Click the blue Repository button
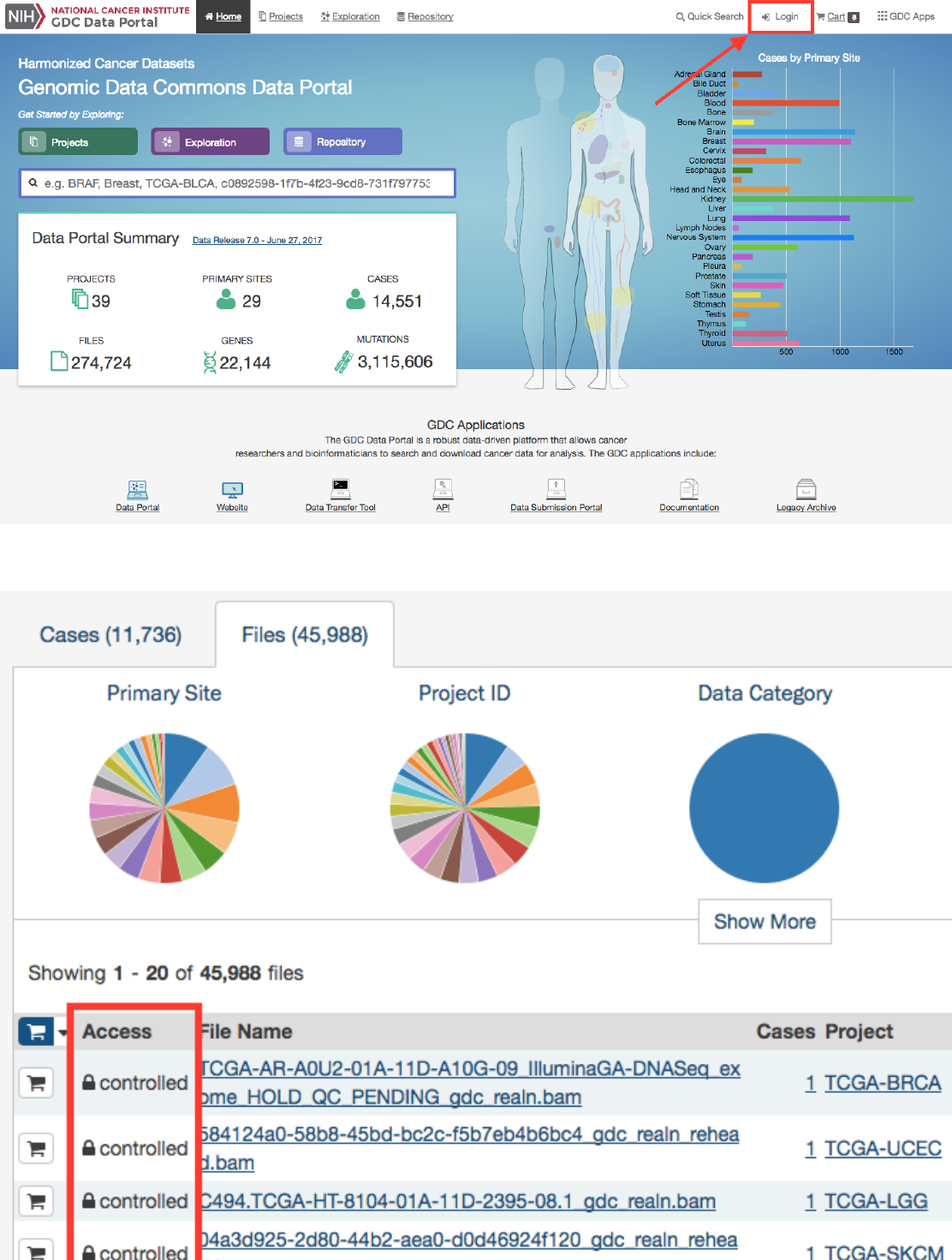This screenshot has width=952, height=1260. click(x=342, y=141)
